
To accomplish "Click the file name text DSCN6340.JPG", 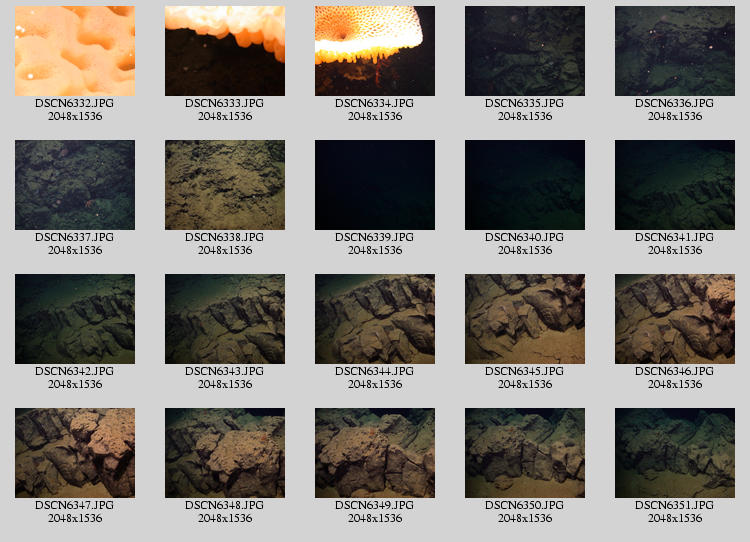I will click(525, 237).
